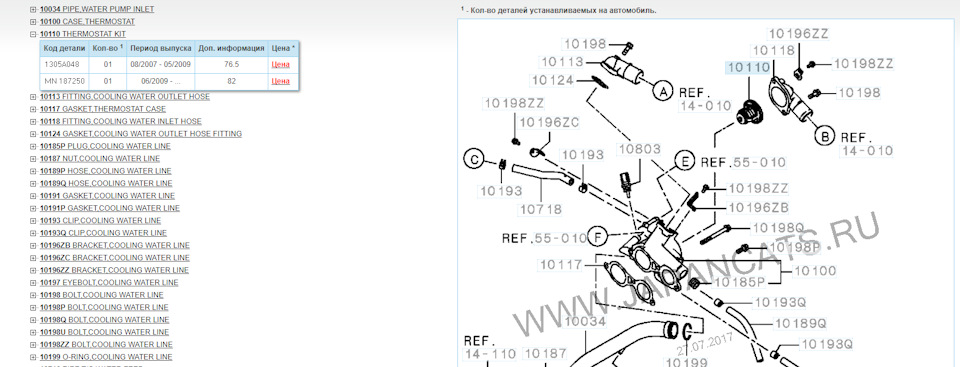This screenshot has height=367, width=960.
Task: Expand the 10191P GASKET,COOLING WATER LINE node
Action: pyautogui.click(x=33, y=208)
